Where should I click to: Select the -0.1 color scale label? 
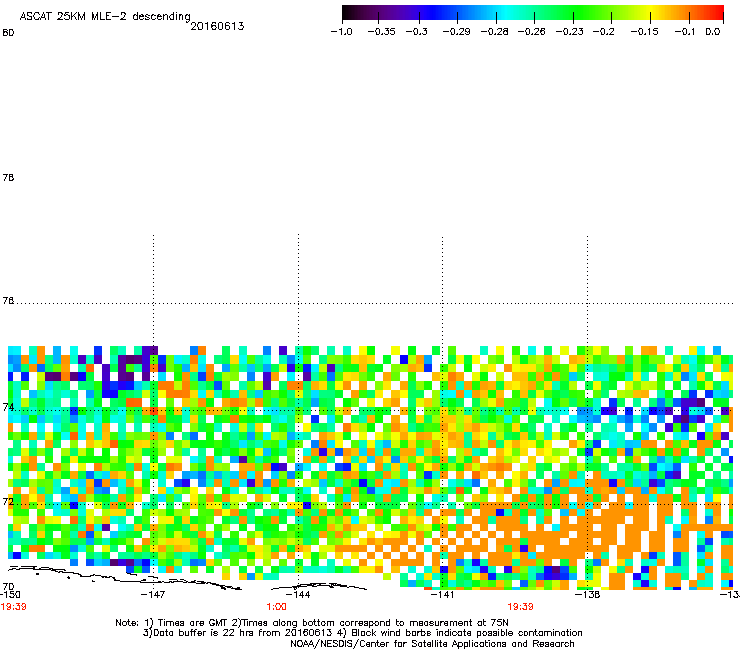coord(685,32)
